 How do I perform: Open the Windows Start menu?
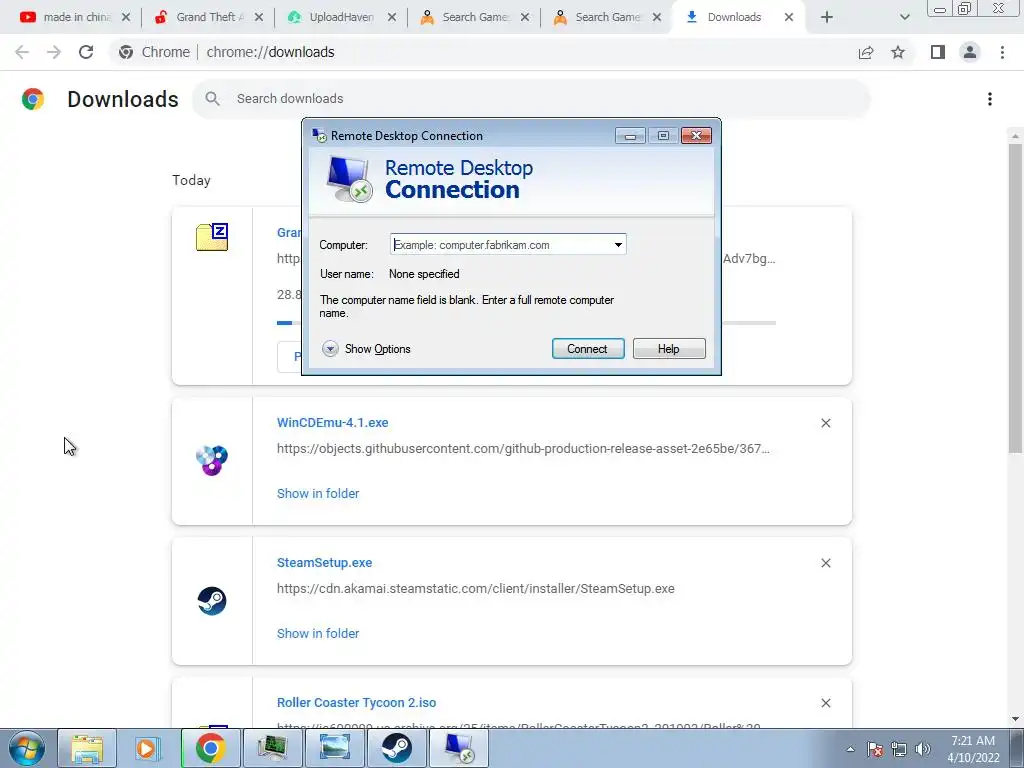27,748
